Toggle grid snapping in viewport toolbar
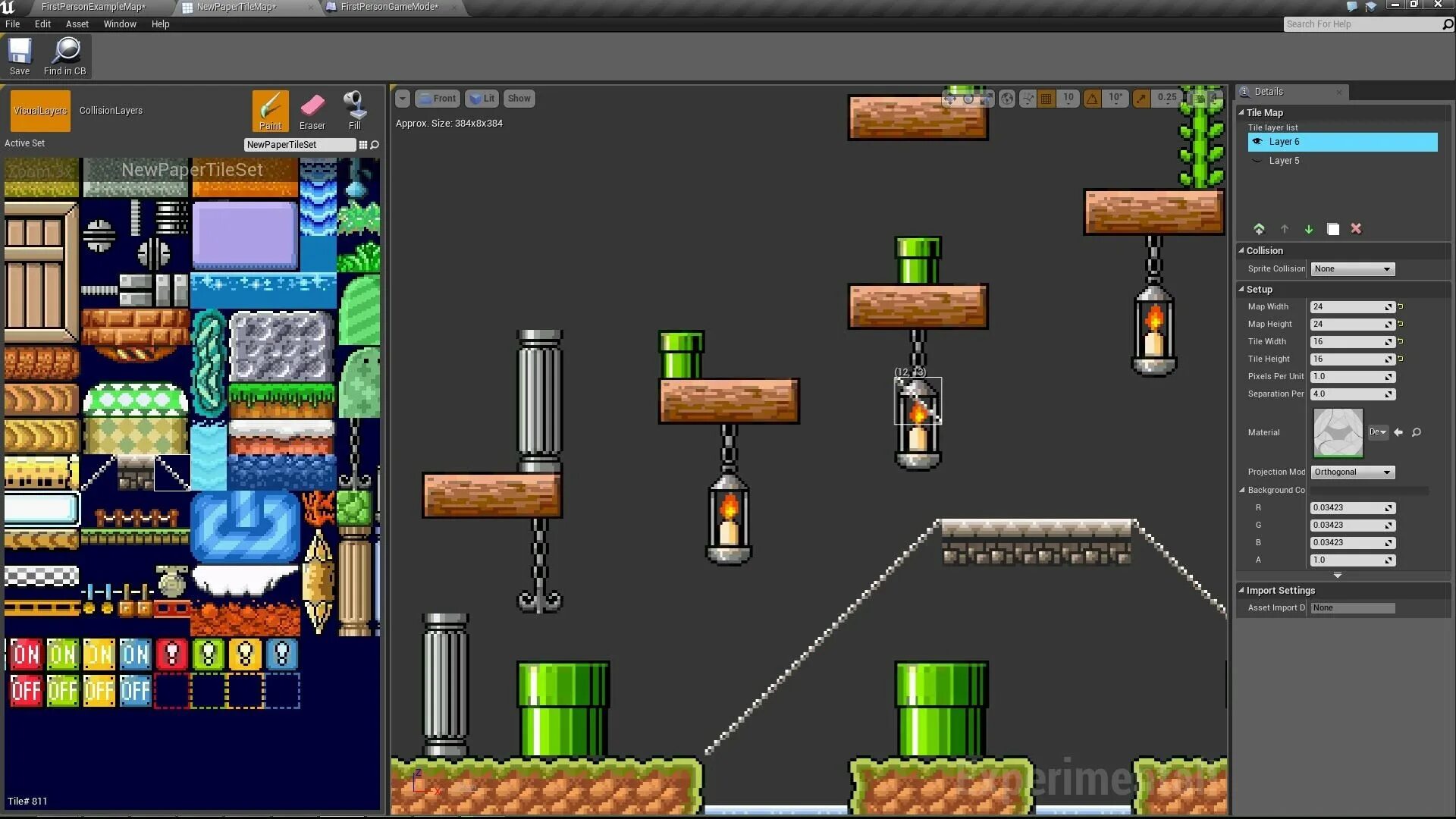Screen dimensions: 1456x819 [1046, 99]
